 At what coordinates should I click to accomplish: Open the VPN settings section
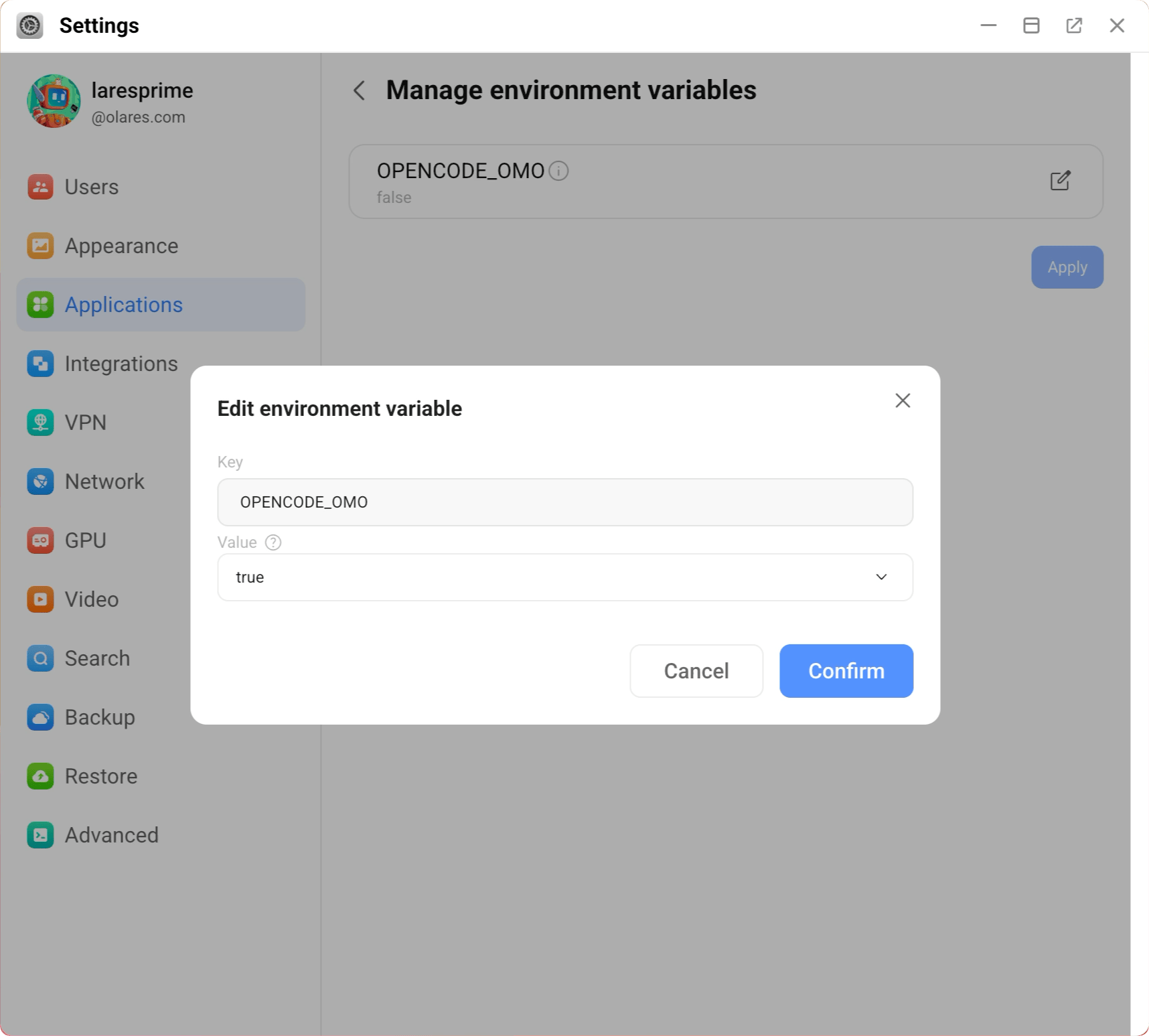(85, 423)
